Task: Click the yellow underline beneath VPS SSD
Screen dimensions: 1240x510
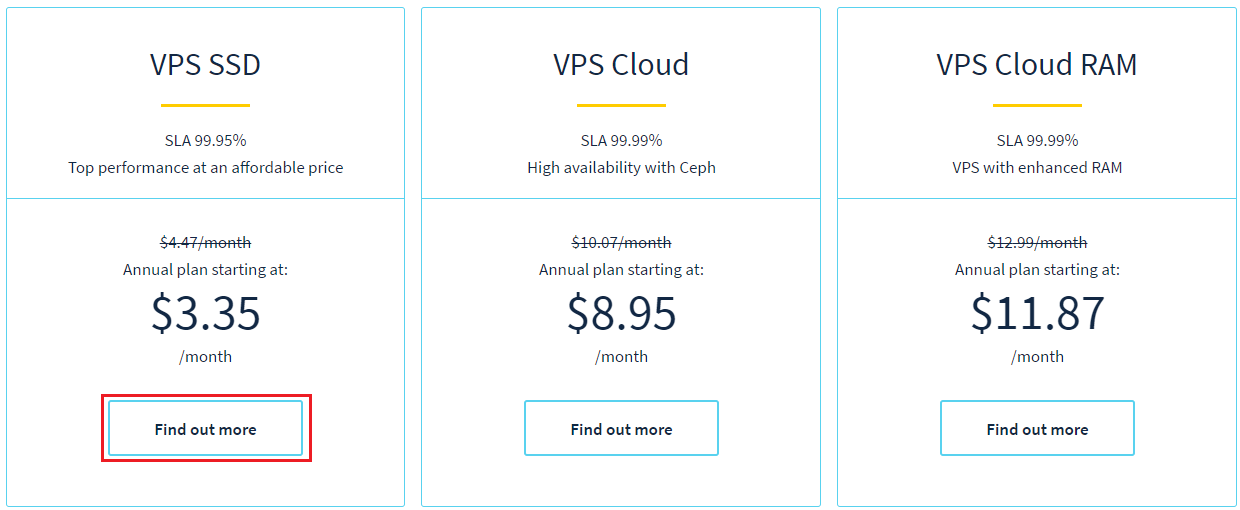Action: tap(205, 105)
